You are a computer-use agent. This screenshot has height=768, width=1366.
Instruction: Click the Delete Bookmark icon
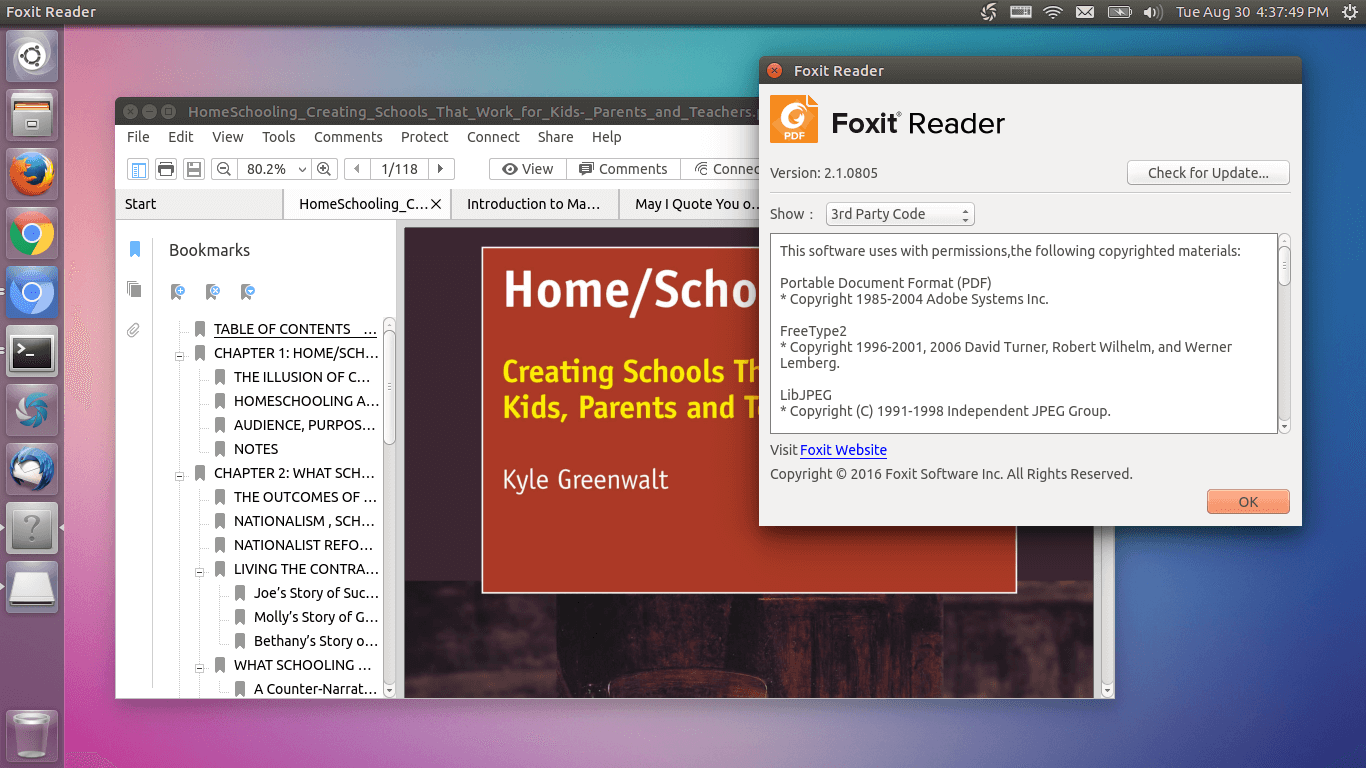point(212,293)
